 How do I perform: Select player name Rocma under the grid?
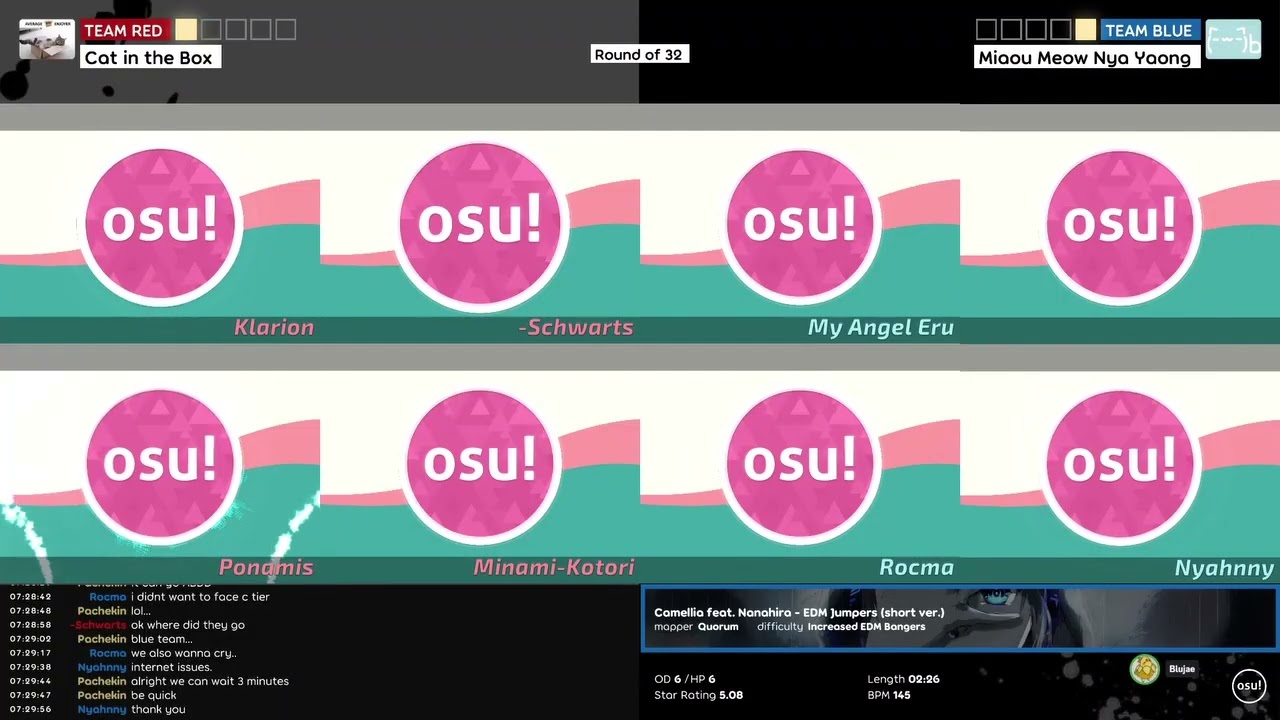[x=917, y=567]
